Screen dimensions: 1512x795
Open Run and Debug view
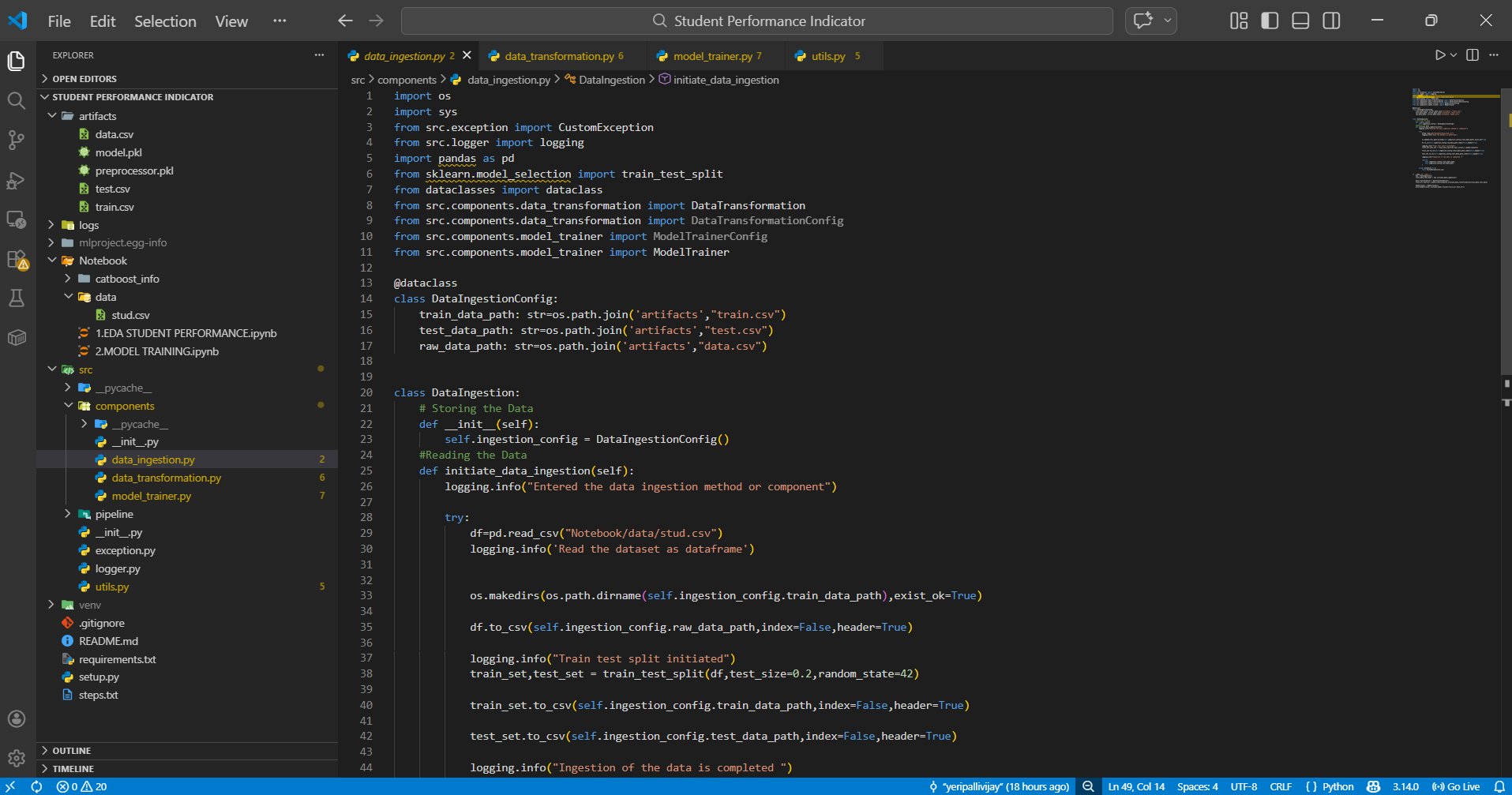point(17,180)
